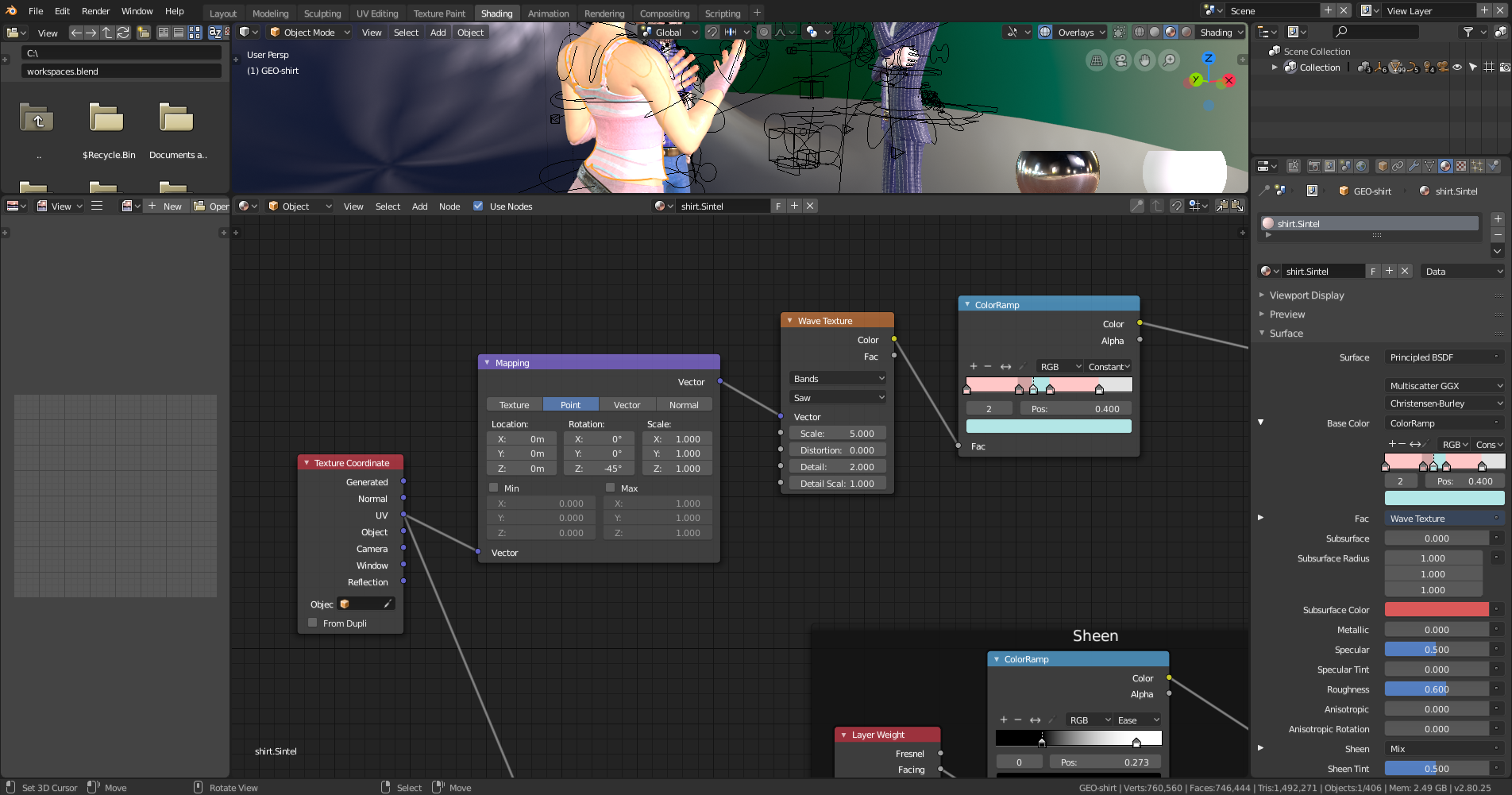
Task: Expand the Viewport Display panel
Action: click(1306, 295)
